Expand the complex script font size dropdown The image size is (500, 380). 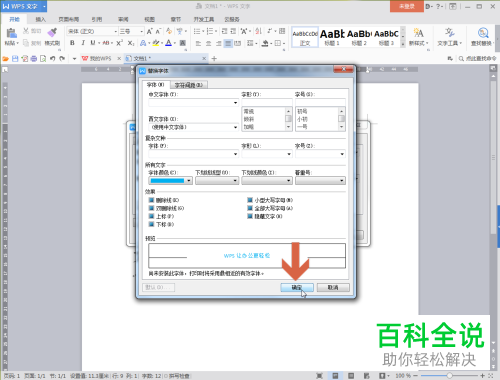coord(342,154)
